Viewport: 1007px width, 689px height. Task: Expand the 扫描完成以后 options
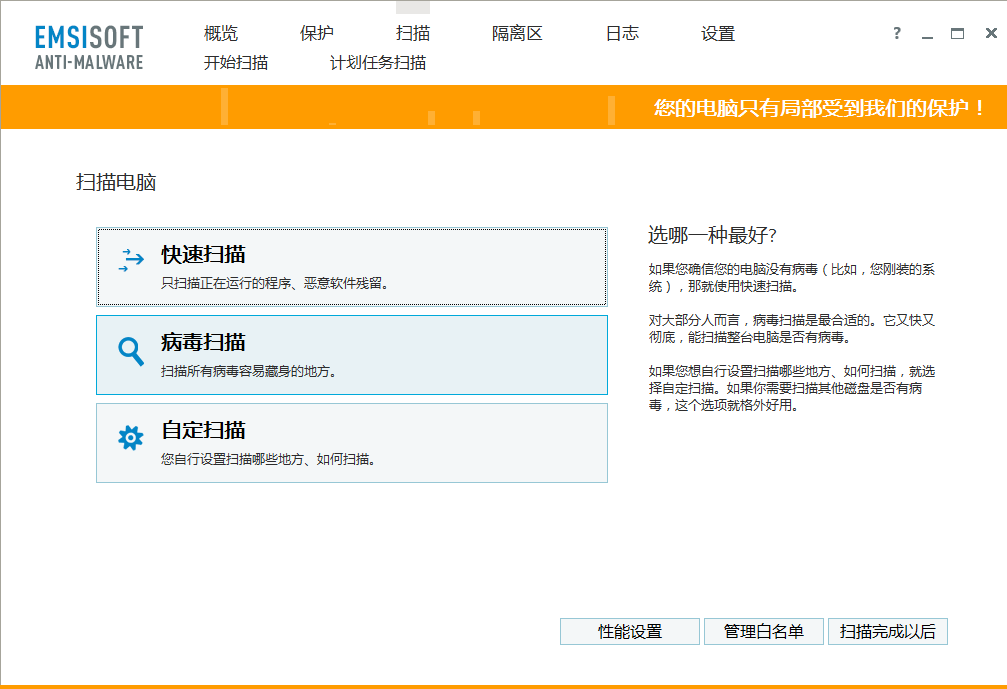[x=887, y=632]
